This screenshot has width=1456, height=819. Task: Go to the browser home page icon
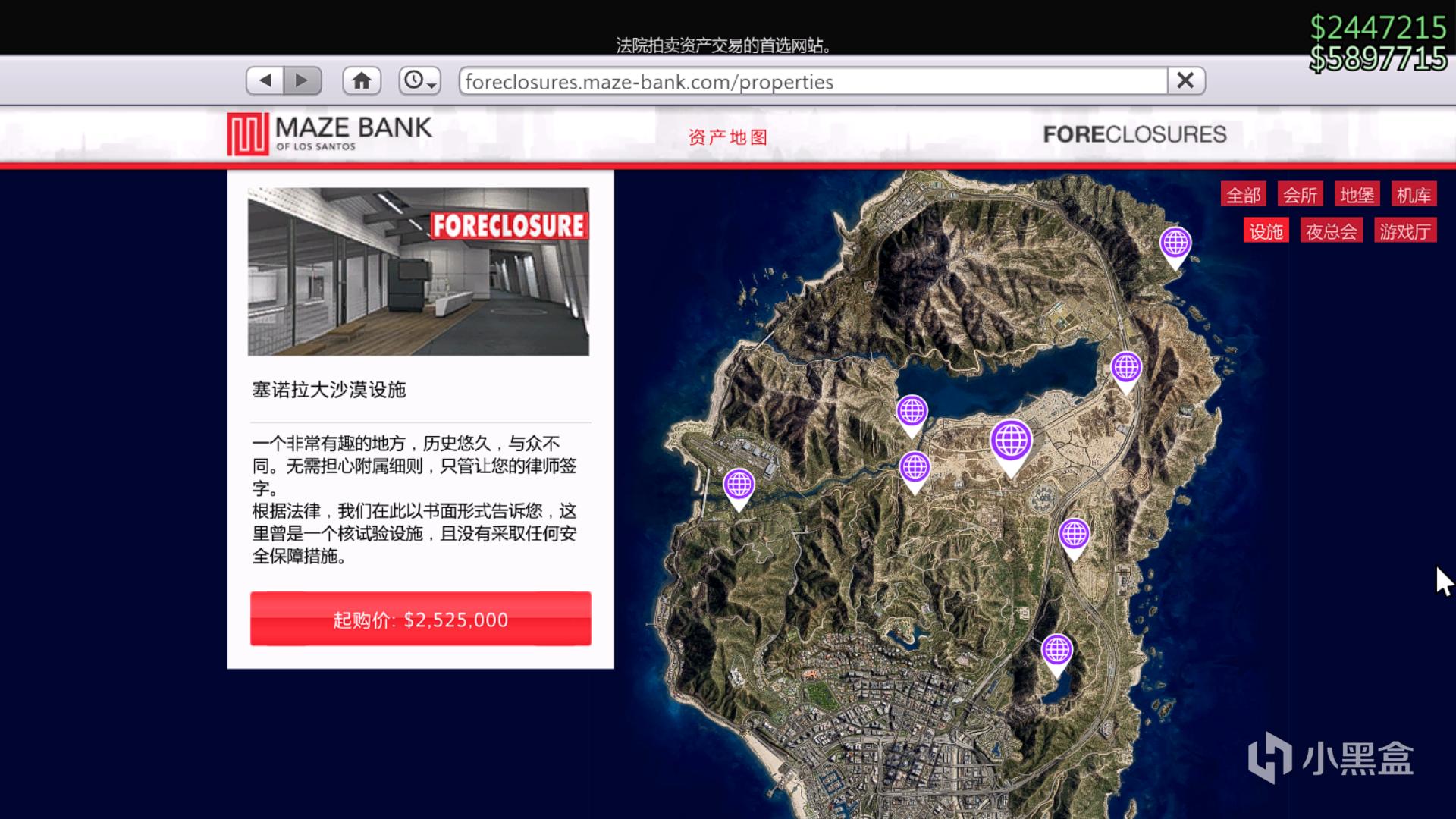(x=362, y=80)
